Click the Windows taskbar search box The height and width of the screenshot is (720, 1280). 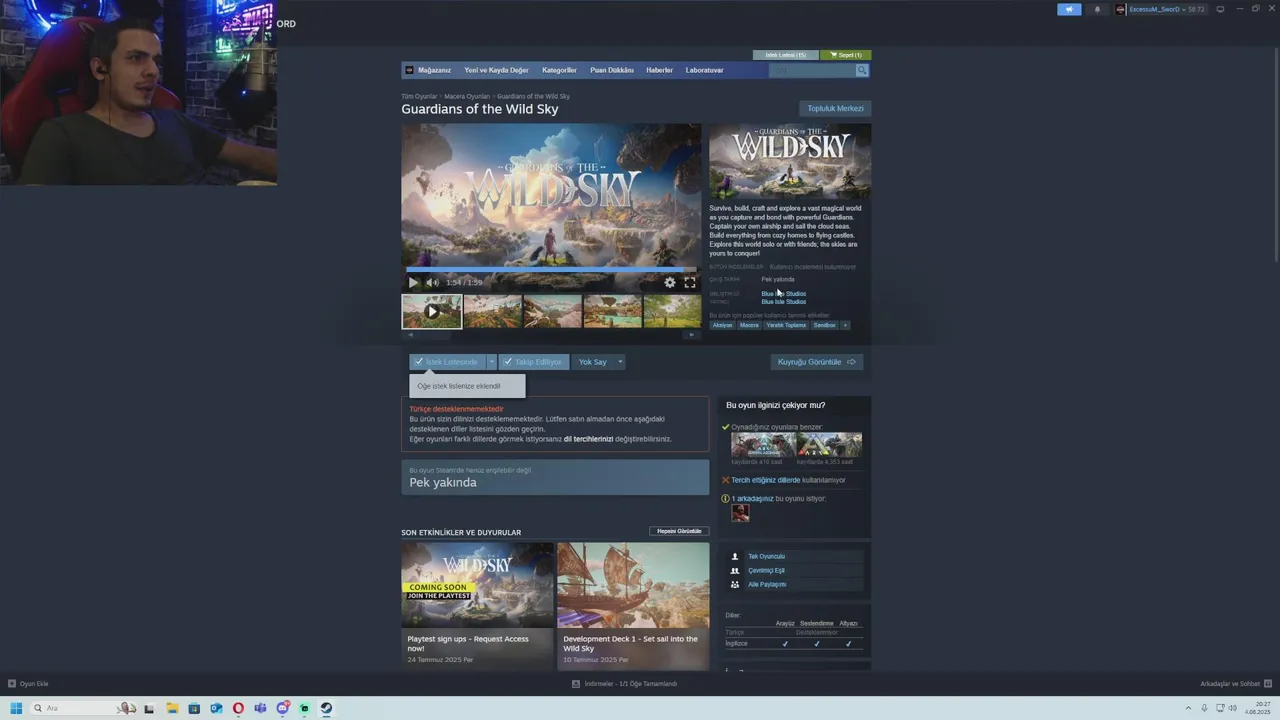pos(84,708)
